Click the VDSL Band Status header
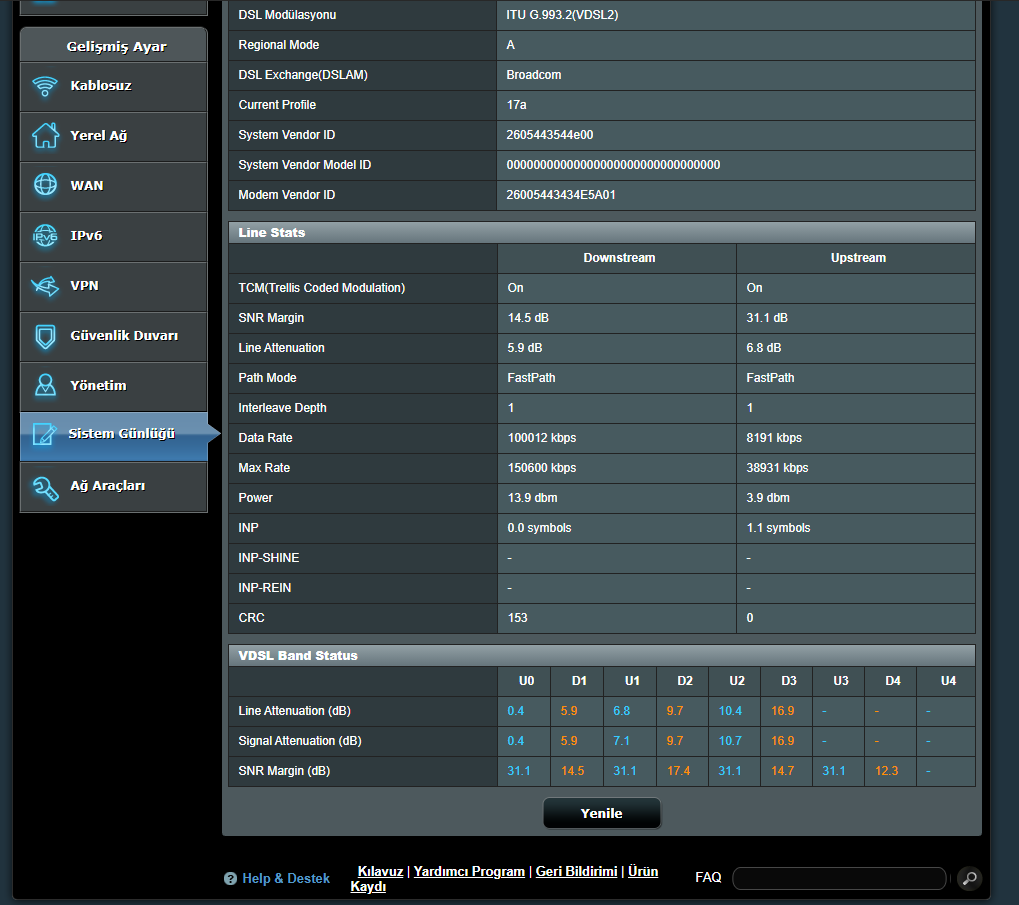The width and height of the screenshot is (1019, 905). 602,656
